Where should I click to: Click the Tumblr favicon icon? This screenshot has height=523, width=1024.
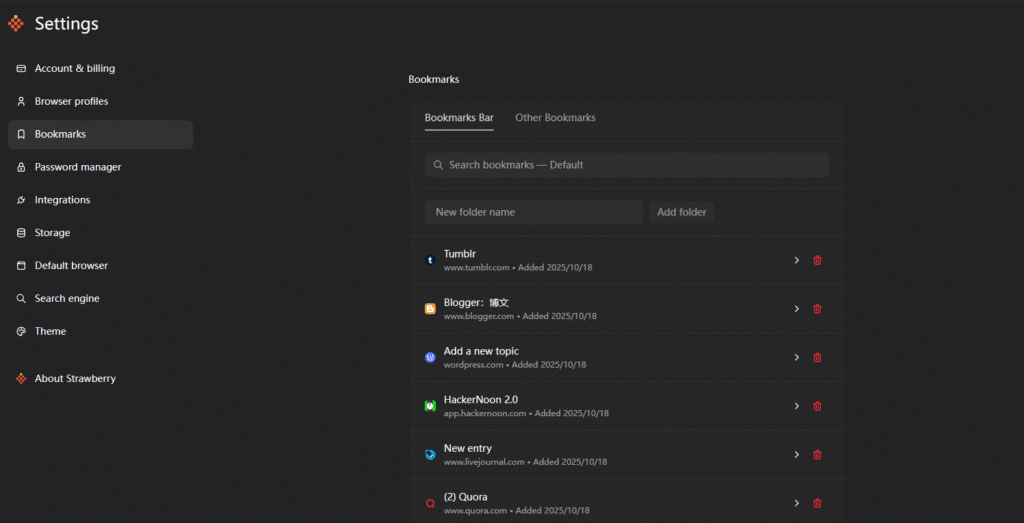click(430, 260)
